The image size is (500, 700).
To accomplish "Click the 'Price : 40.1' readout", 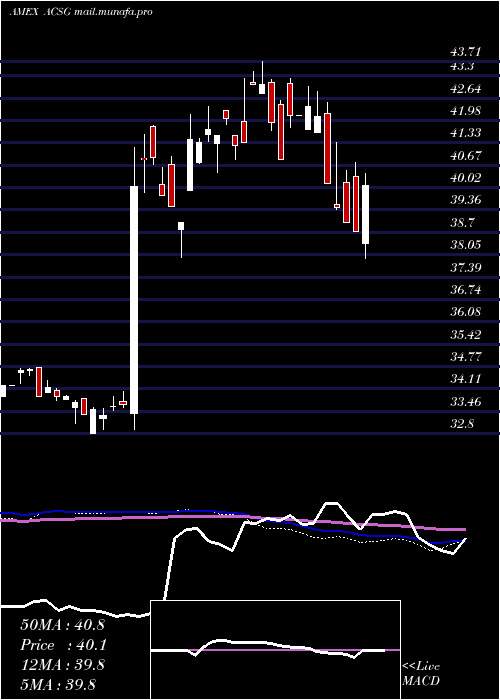I will click(62, 645).
